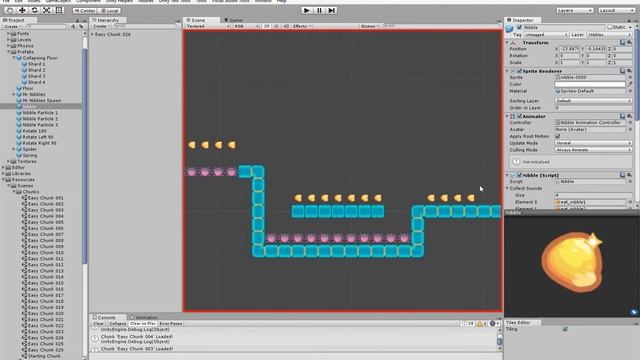Image resolution: width=640 pixels, height=360 pixels.
Task: Open the Layer Nibbles dropdown
Action: 610,35
